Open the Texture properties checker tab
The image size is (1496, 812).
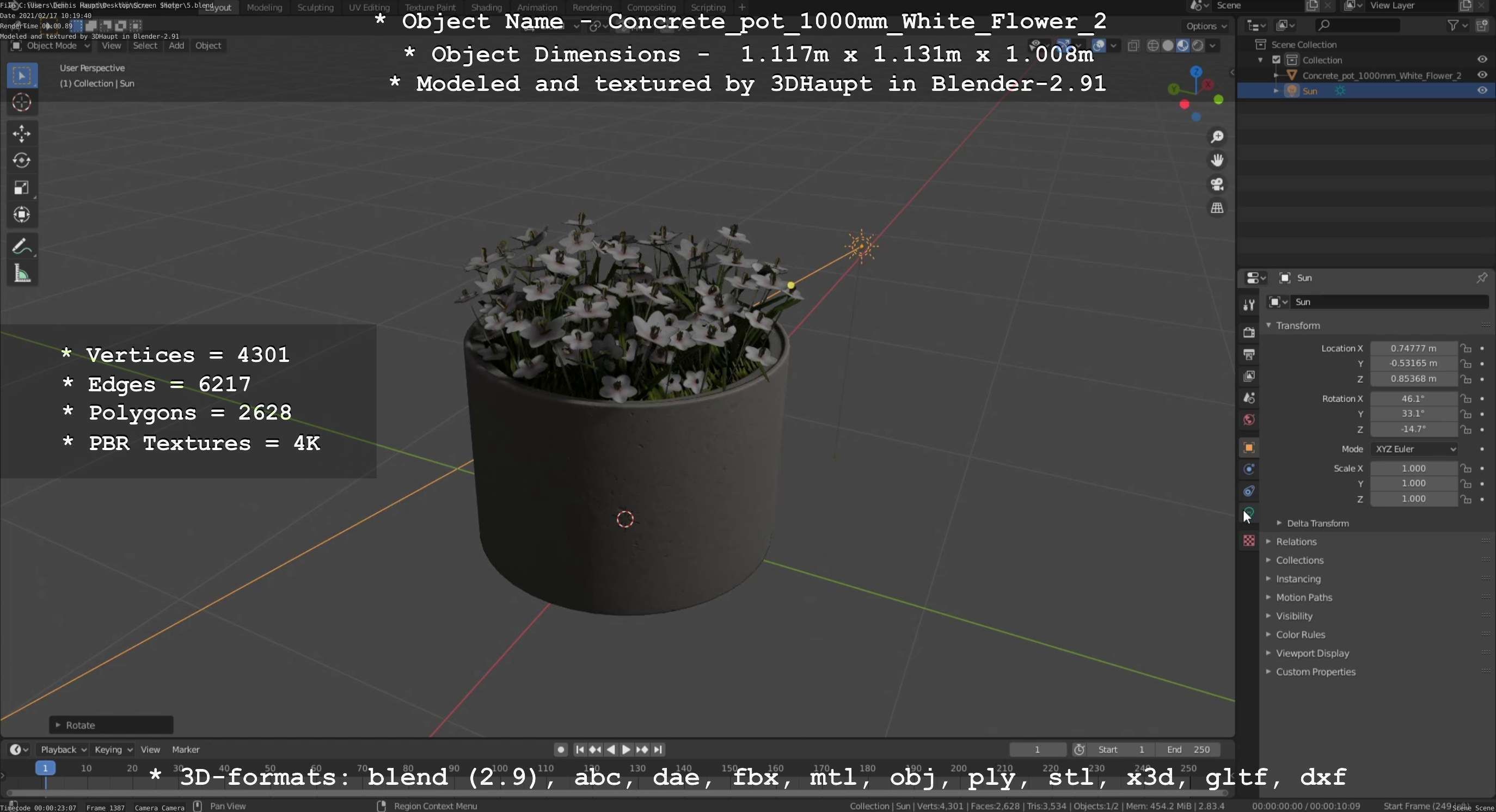point(1249,541)
